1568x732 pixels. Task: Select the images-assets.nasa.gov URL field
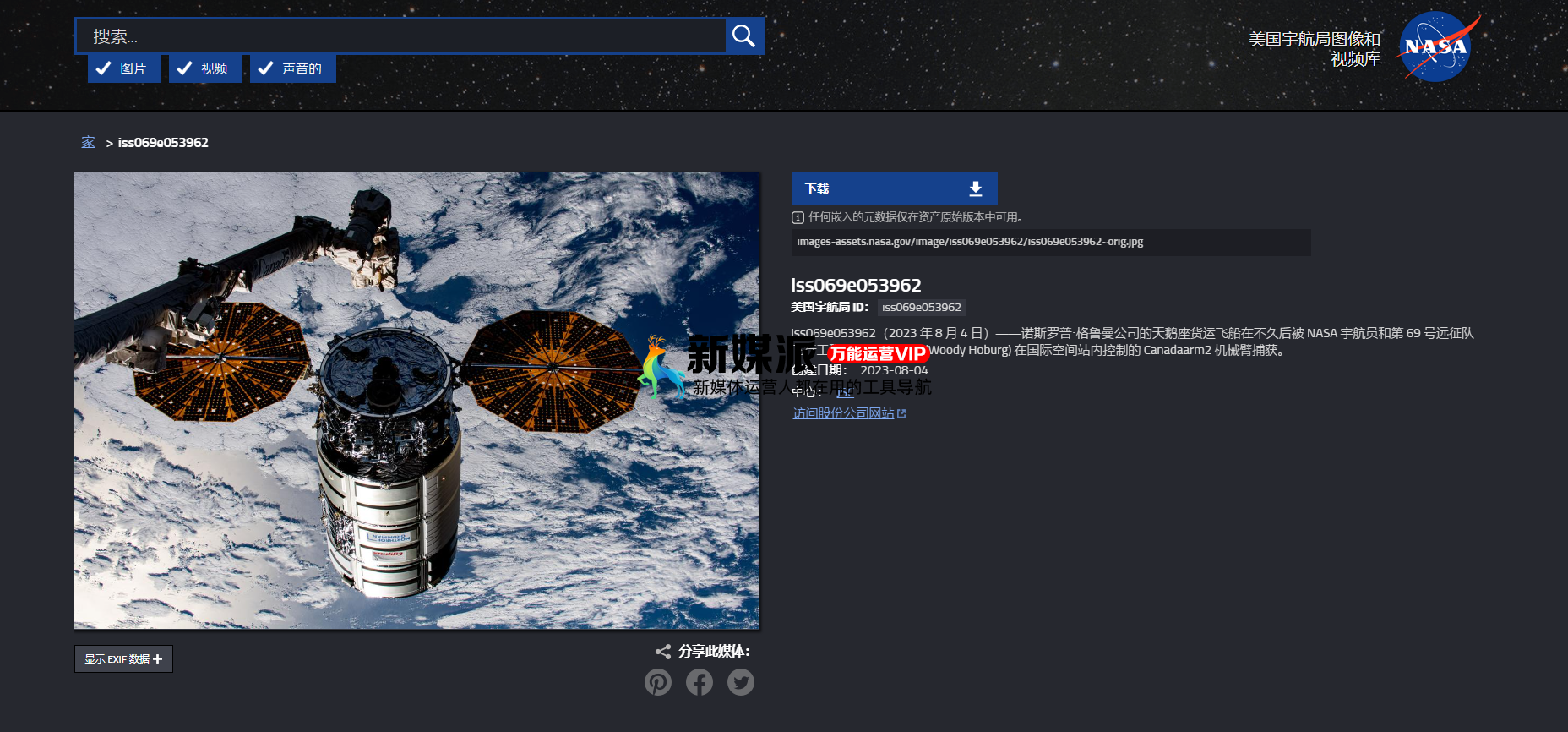(x=1051, y=242)
